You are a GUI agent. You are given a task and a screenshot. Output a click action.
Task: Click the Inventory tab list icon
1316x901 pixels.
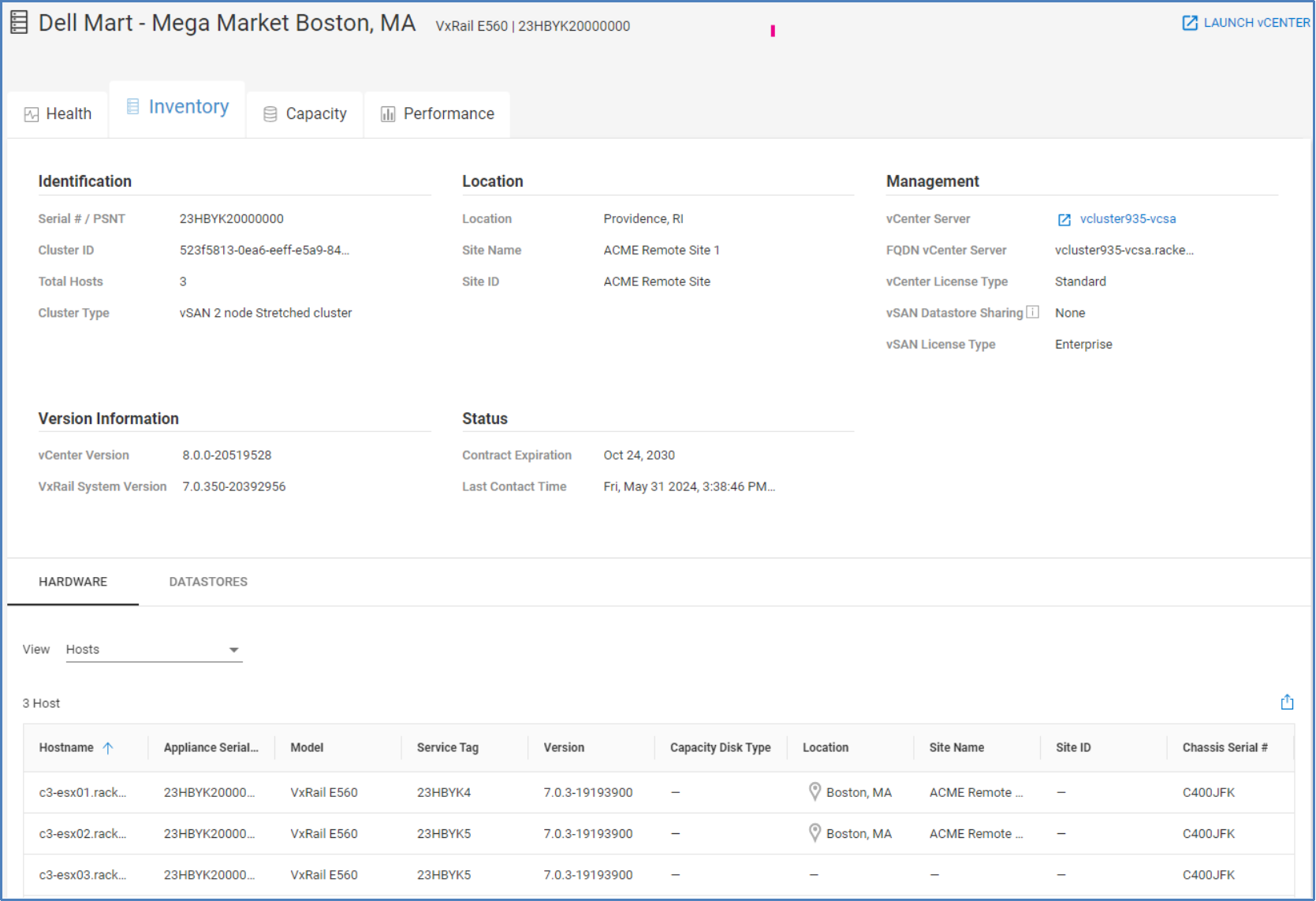tap(132, 106)
